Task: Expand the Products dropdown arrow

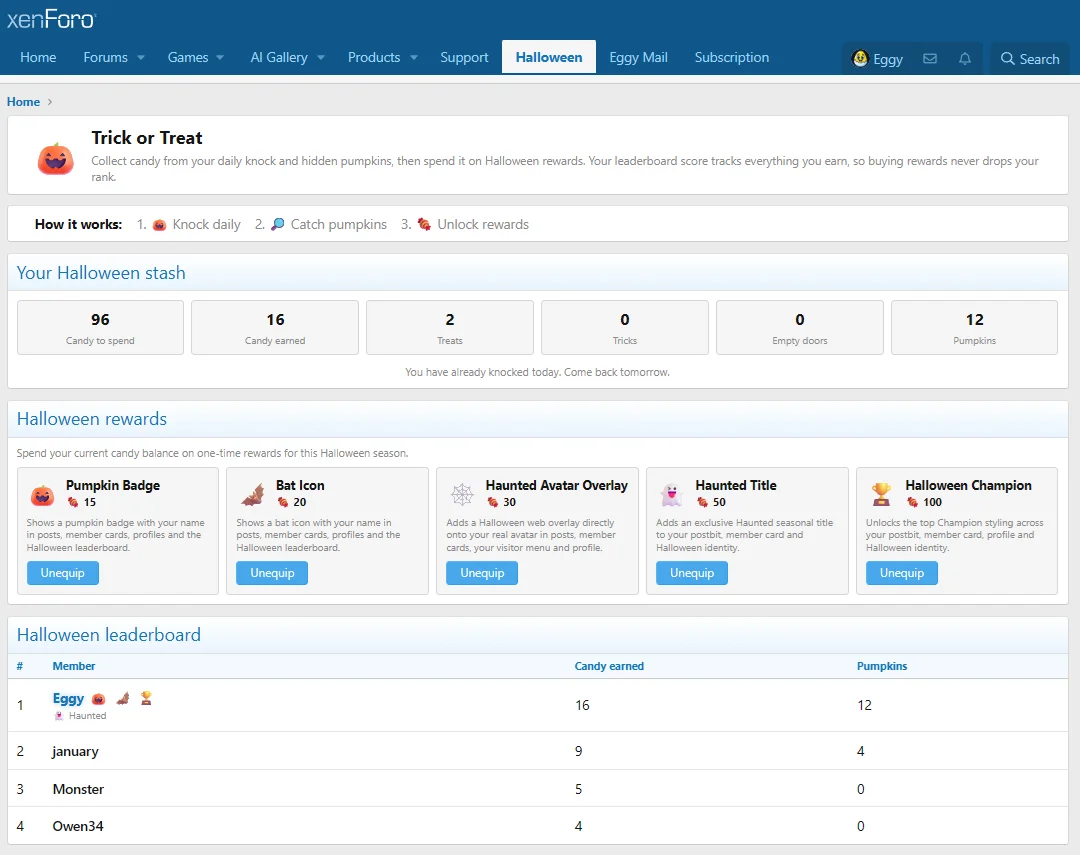Action: click(x=414, y=58)
